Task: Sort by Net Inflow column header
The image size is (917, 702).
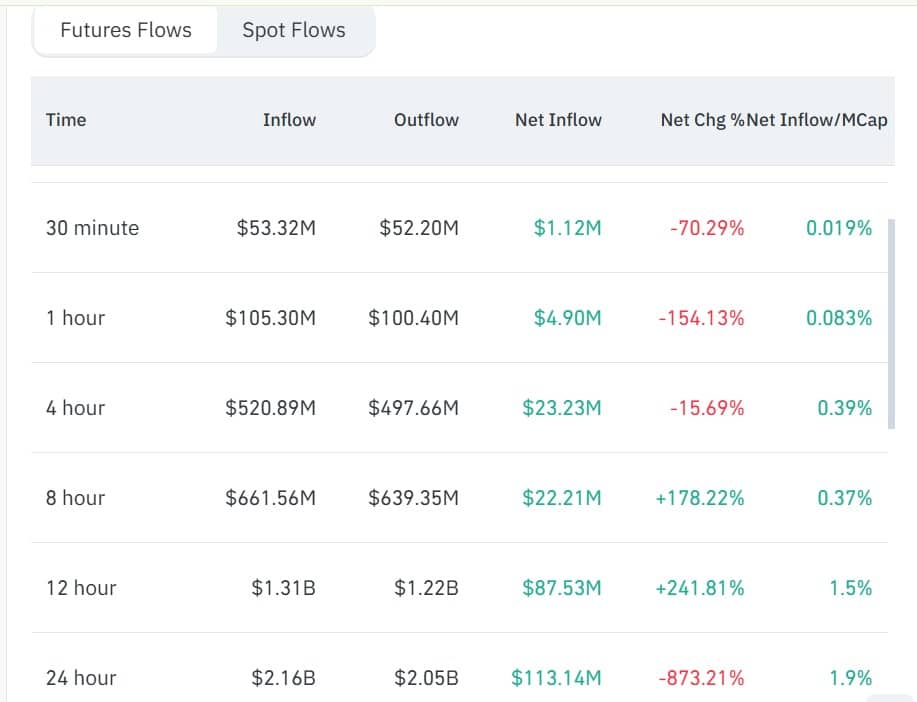Action: (558, 119)
